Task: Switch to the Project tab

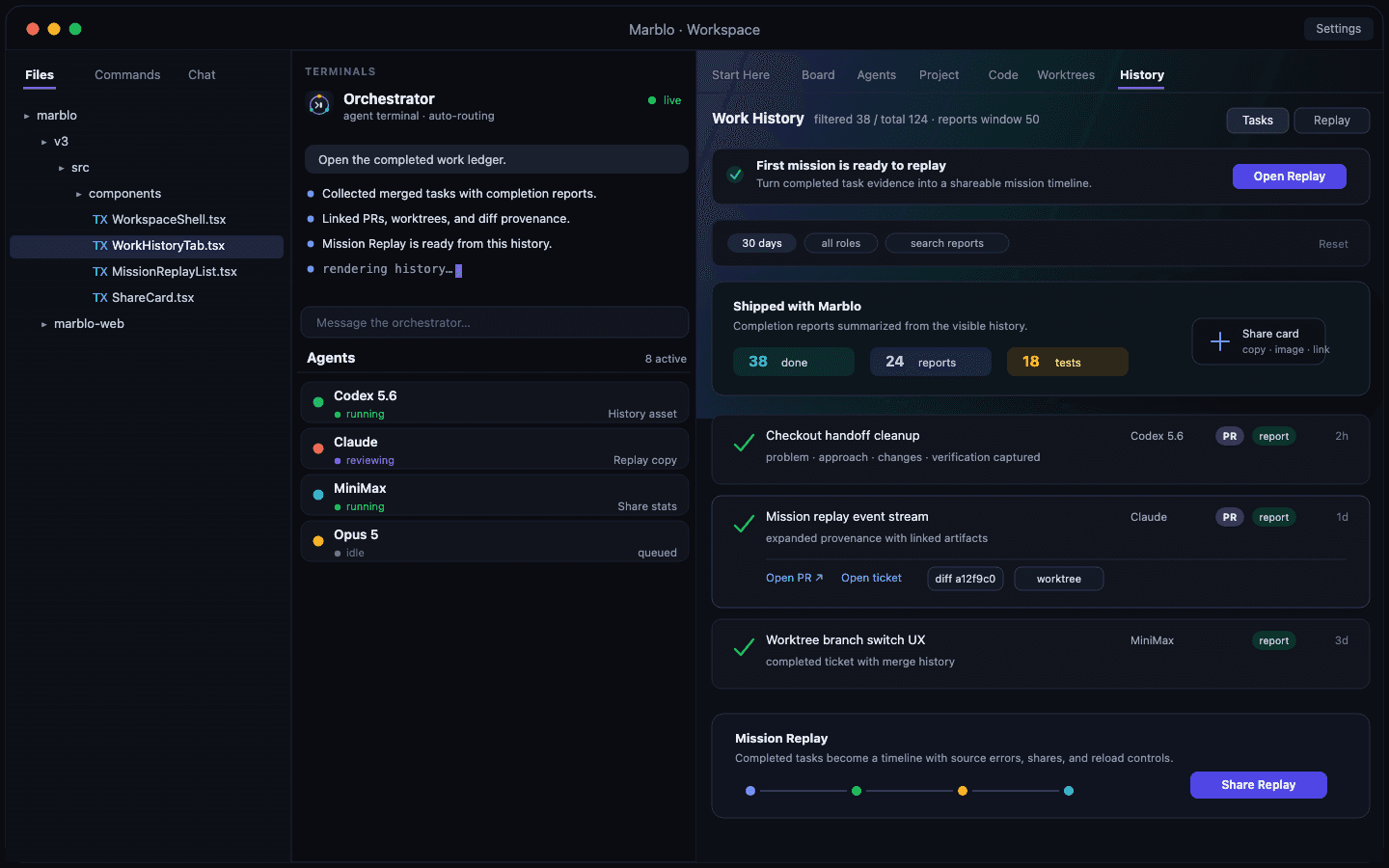Action: [940, 75]
